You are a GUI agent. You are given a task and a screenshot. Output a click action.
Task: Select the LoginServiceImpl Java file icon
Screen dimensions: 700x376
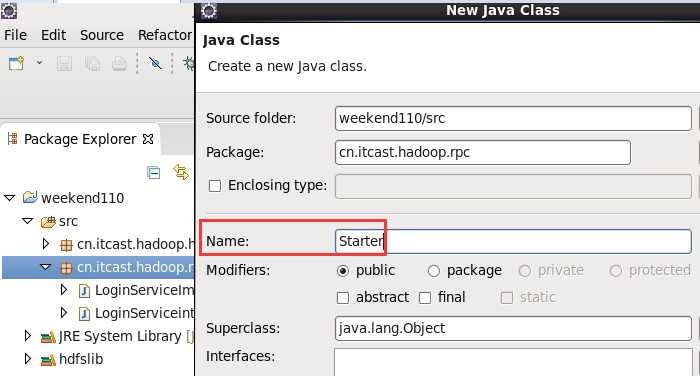tap(84, 291)
